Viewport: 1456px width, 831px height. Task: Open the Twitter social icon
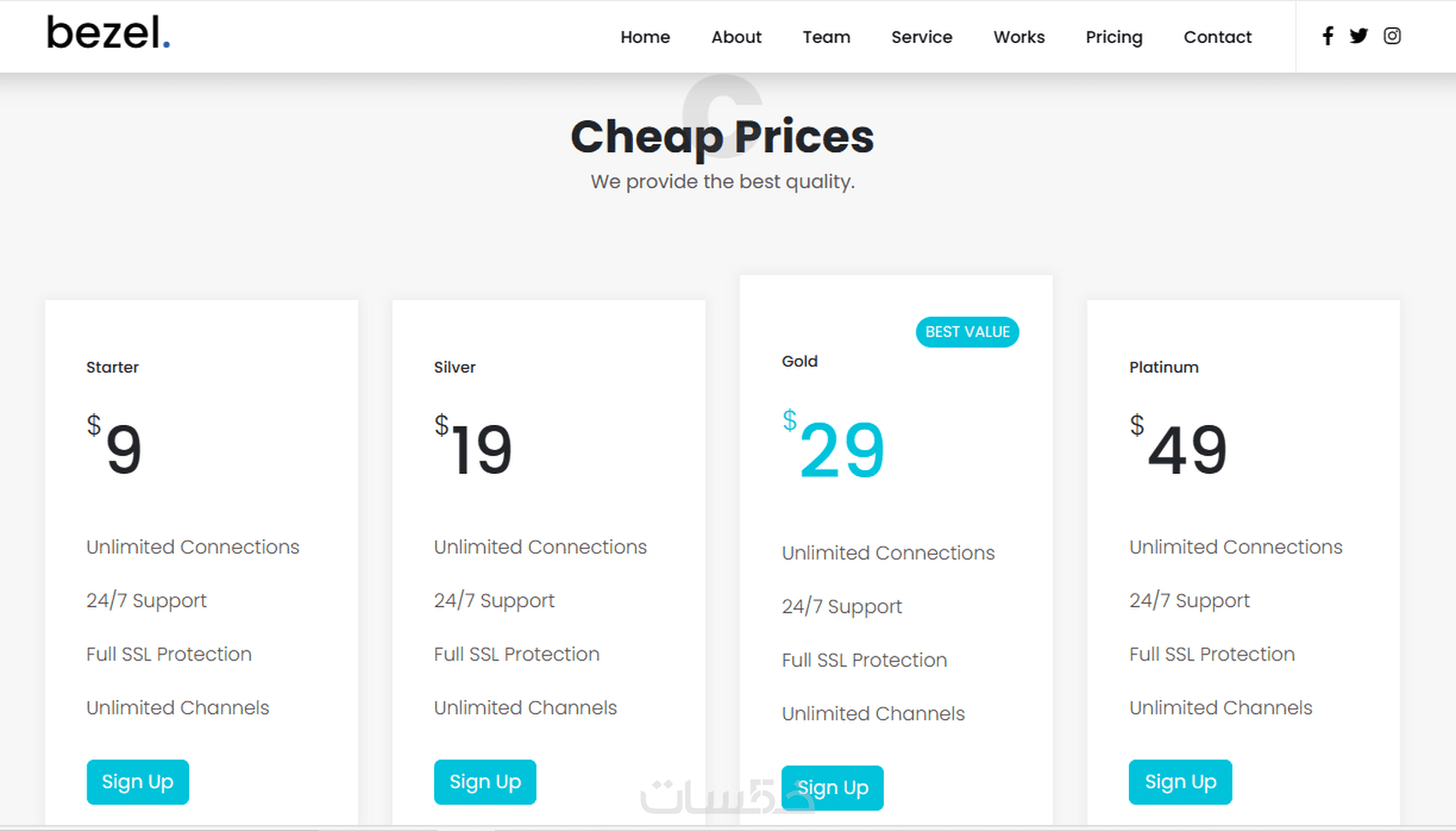point(1358,36)
